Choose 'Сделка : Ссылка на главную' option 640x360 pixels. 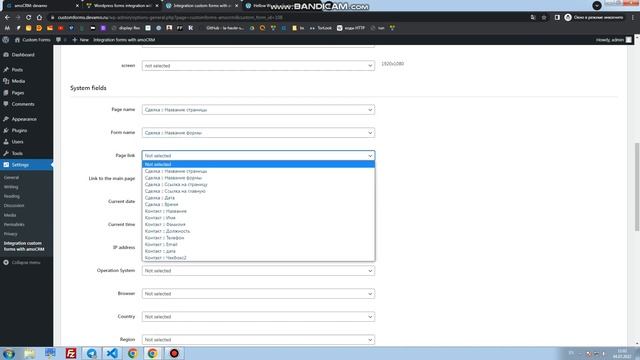[258, 191]
